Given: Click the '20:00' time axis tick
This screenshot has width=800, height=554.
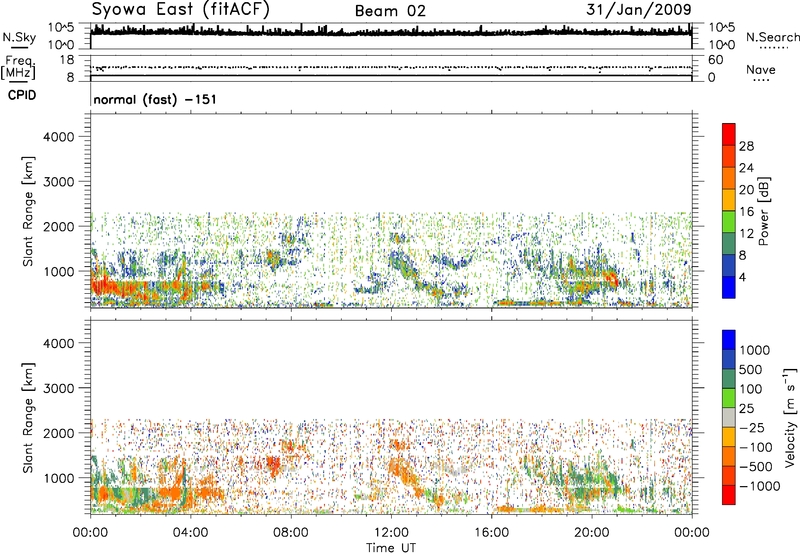Looking at the screenshot, I should [x=591, y=533].
